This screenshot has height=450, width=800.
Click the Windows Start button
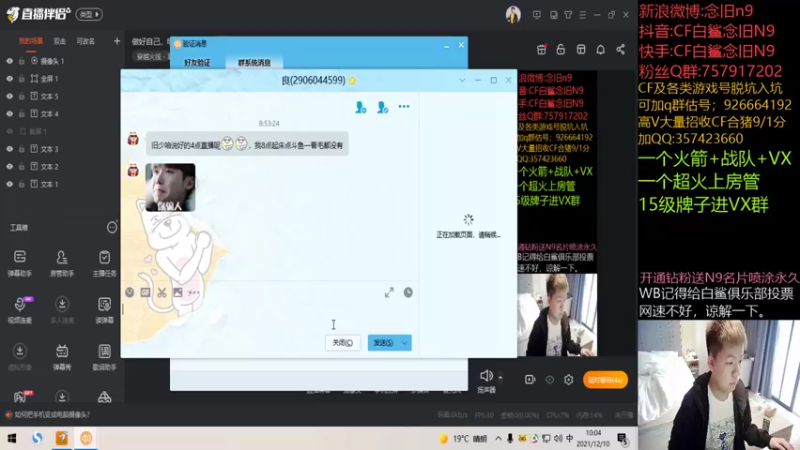(12, 438)
